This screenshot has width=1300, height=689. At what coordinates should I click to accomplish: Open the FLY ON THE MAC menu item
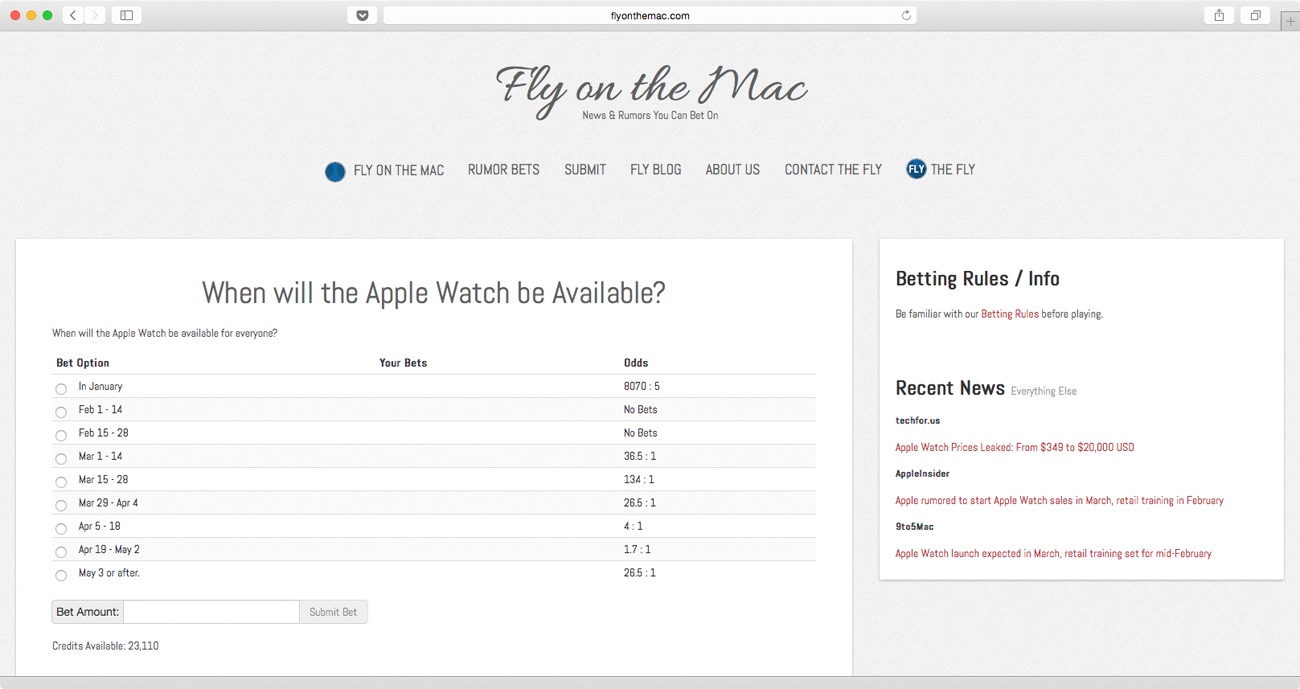(398, 170)
